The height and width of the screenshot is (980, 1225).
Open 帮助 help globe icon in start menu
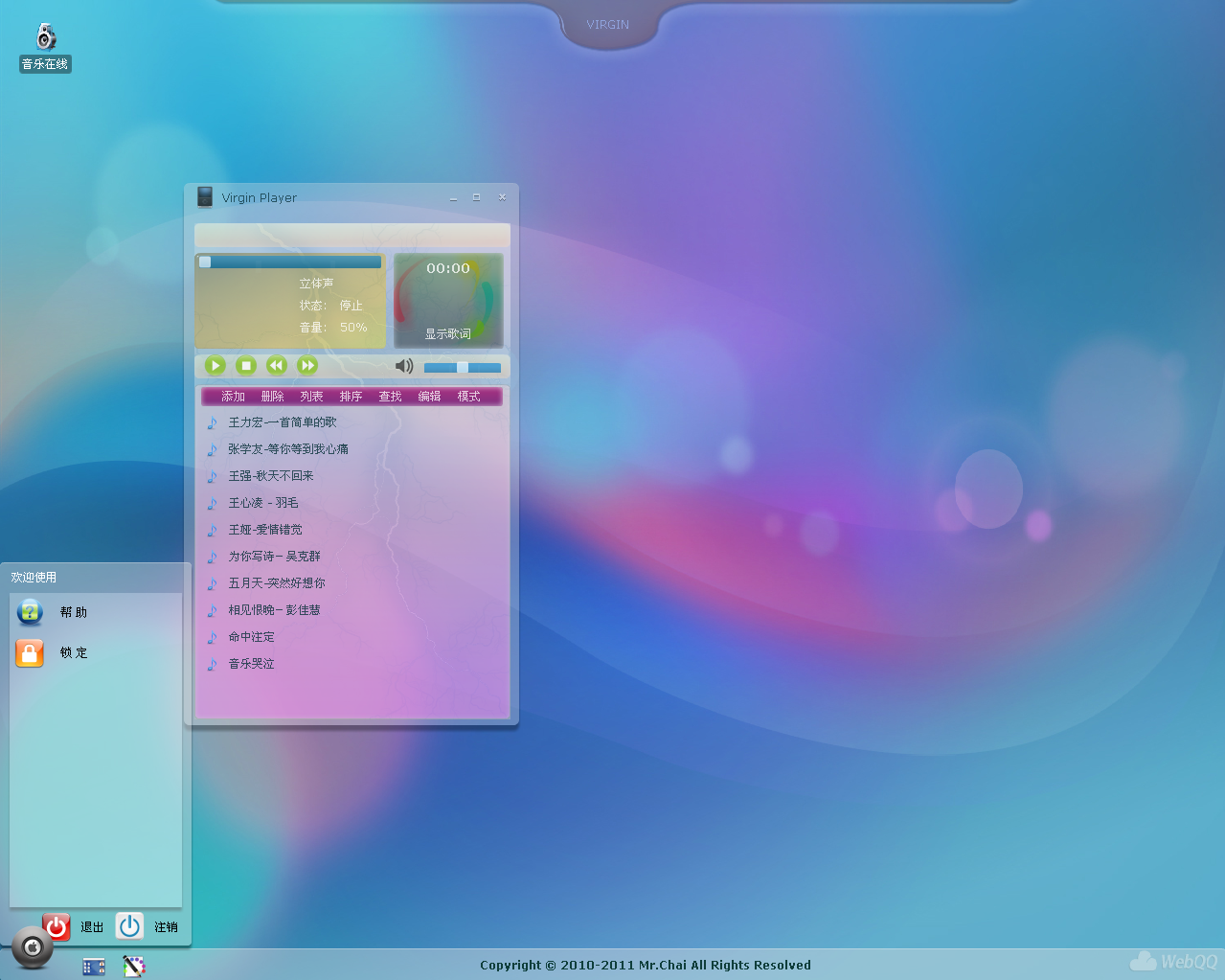point(30,612)
